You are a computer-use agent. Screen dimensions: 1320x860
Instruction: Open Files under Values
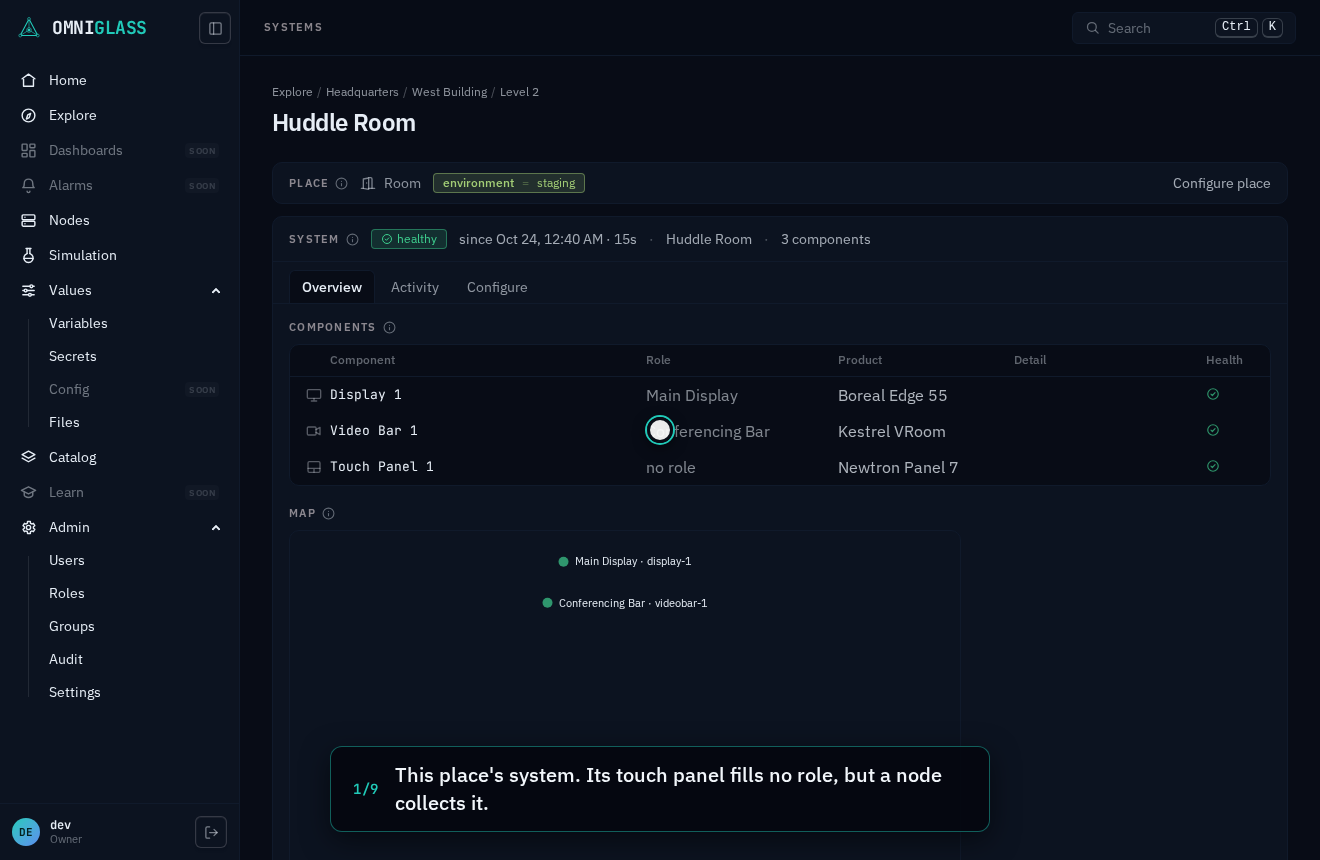tap(64, 422)
